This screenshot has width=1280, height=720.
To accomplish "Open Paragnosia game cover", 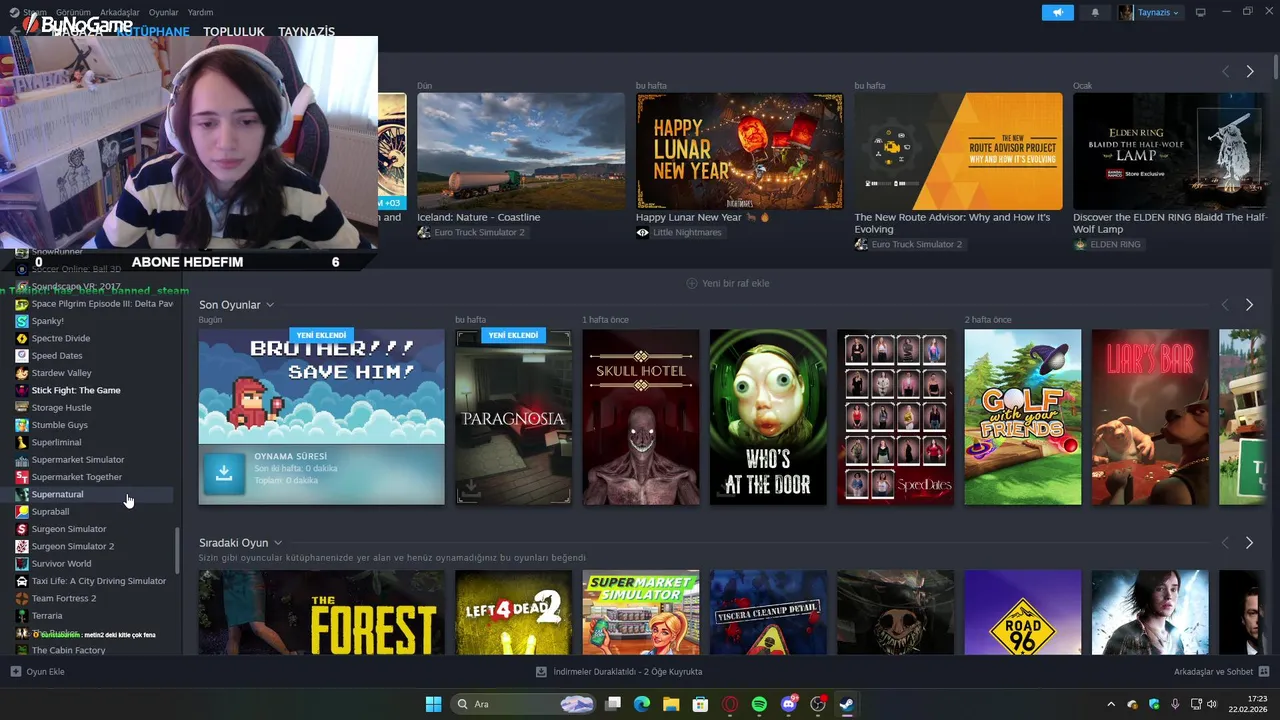I will pyautogui.click(x=514, y=417).
